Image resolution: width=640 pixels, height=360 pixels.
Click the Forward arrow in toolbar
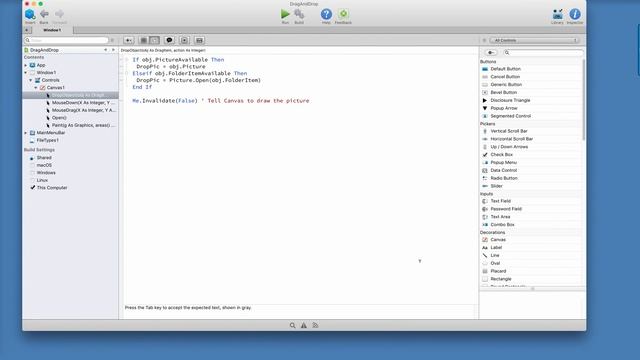click(59, 14)
